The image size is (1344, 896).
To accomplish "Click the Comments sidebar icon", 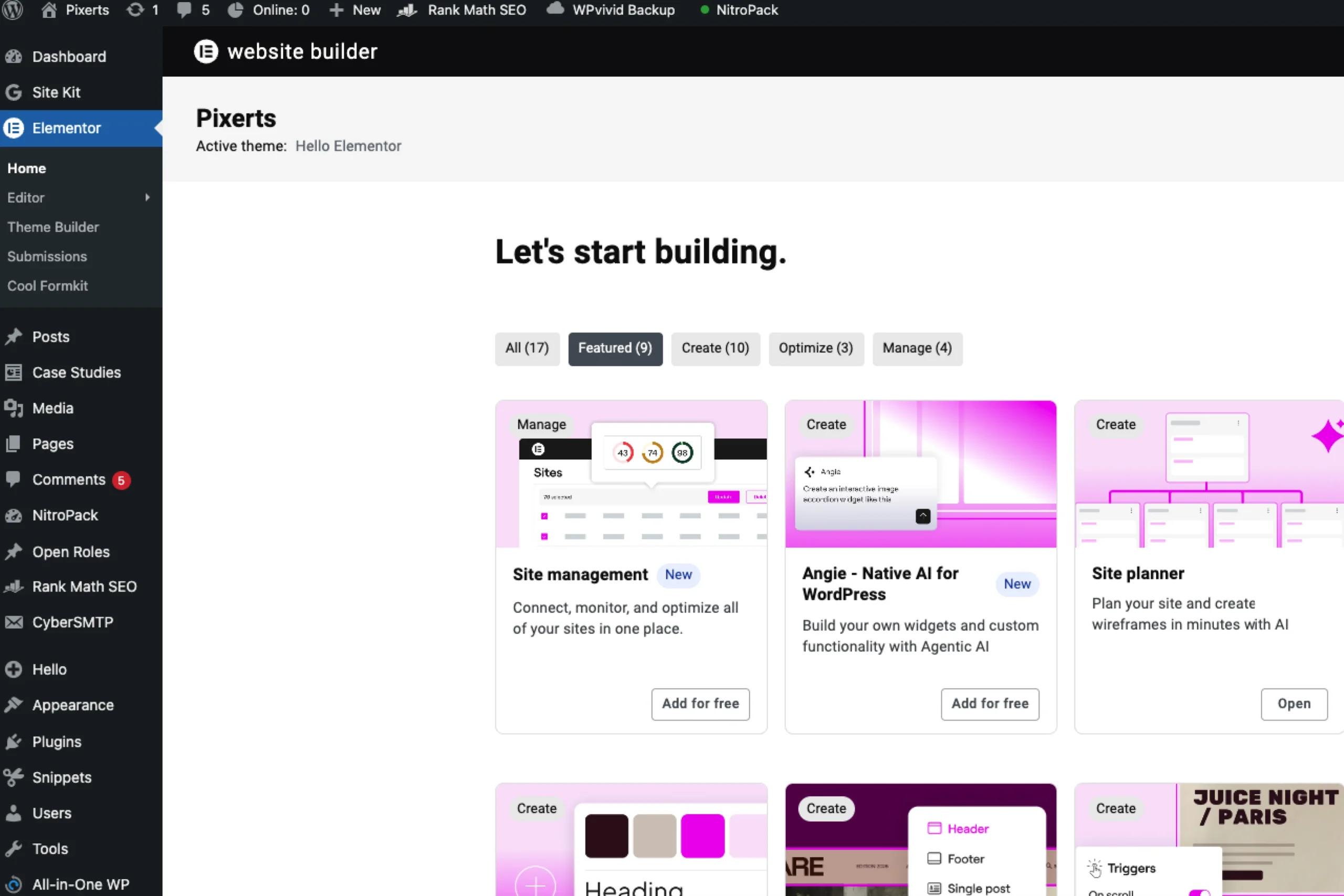I will (x=14, y=479).
